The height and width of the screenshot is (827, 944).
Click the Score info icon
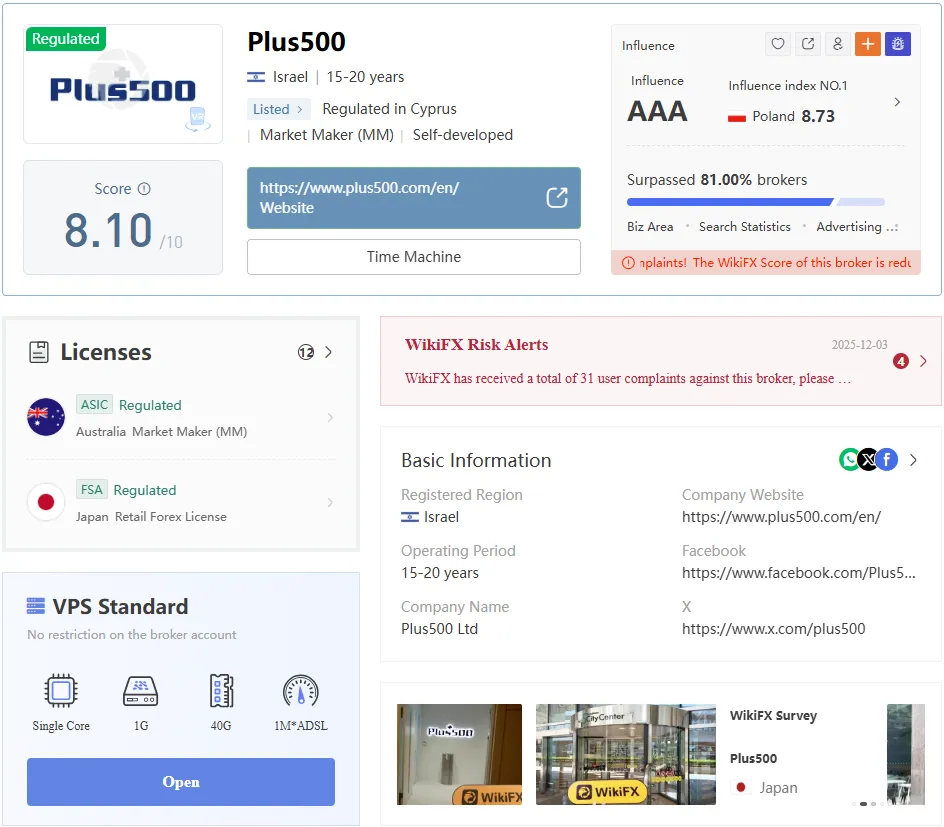click(144, 189)
